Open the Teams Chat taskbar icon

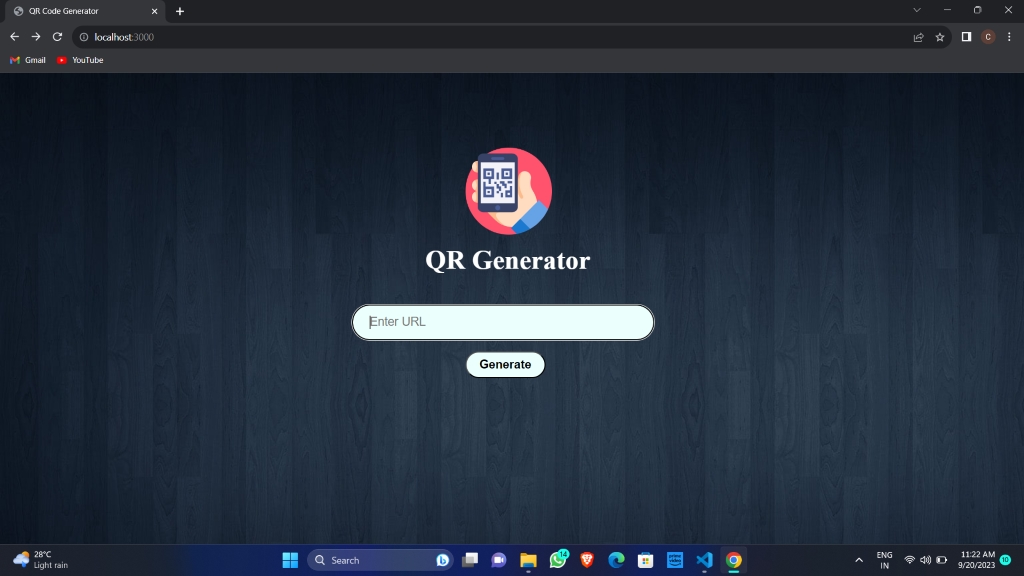(499, 560)
